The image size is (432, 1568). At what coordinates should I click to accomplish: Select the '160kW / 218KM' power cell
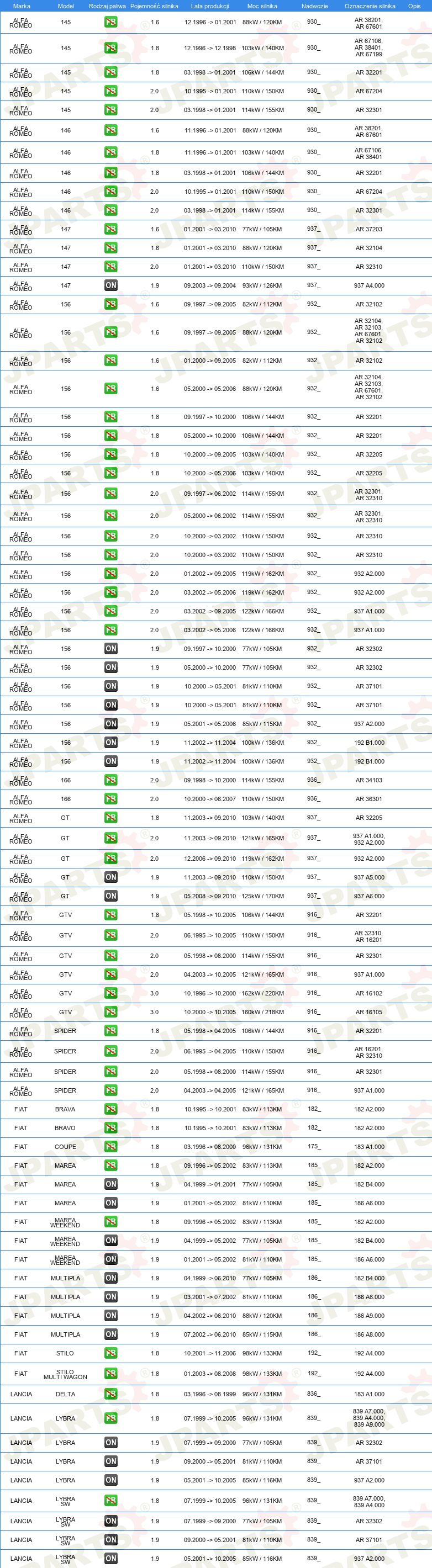[262, 1012]
